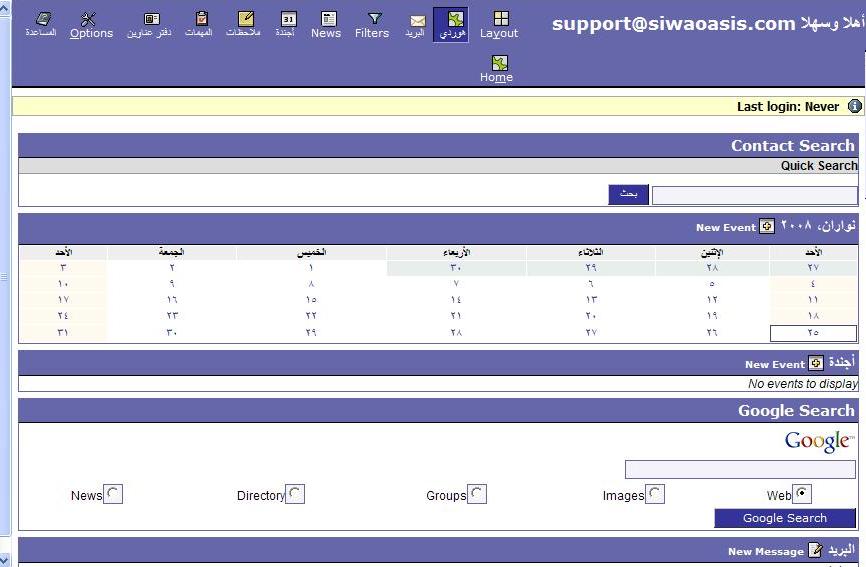Open the البريد mail envelope icon

click(417, 21)
